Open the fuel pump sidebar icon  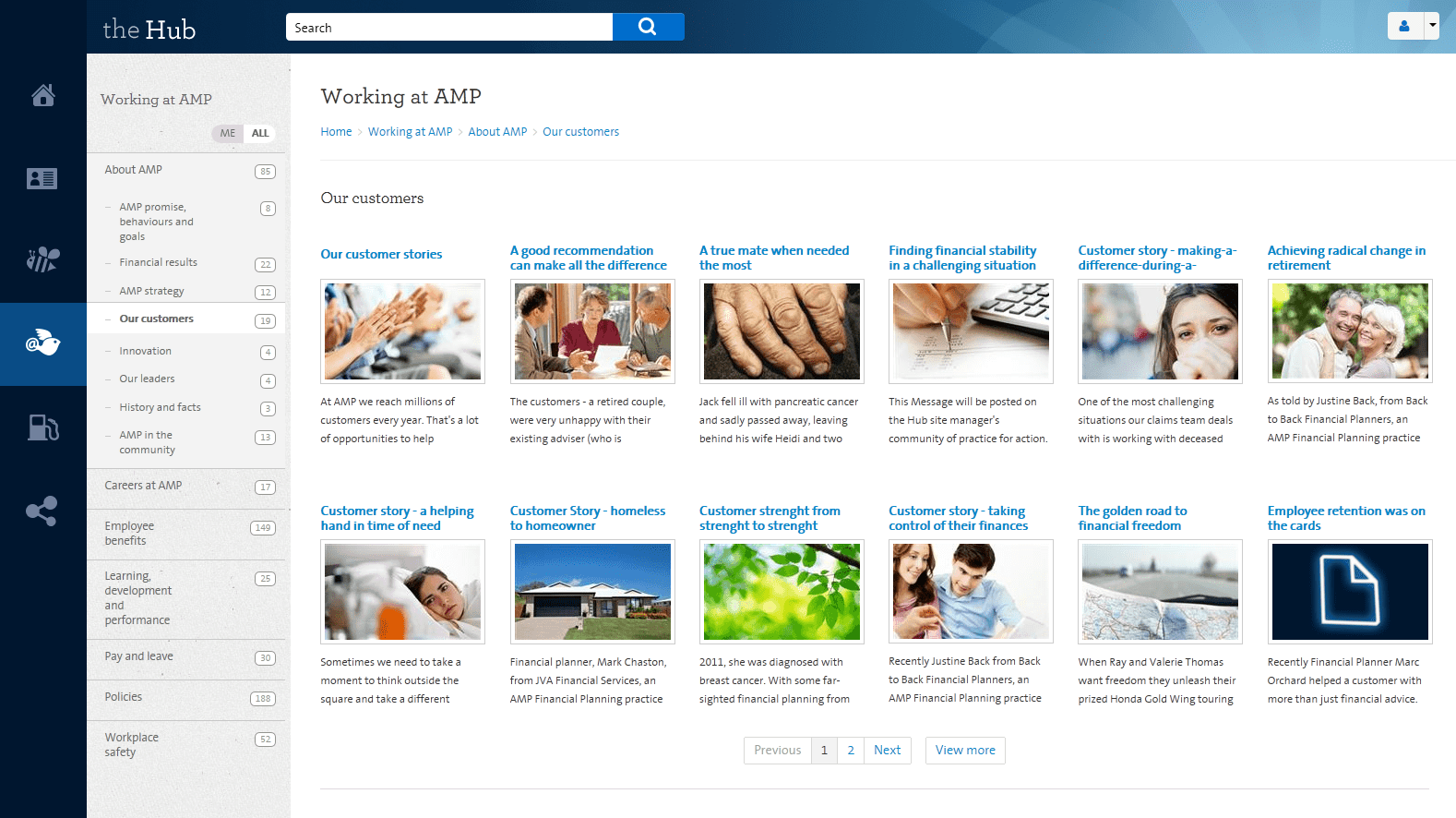(42, 427)
